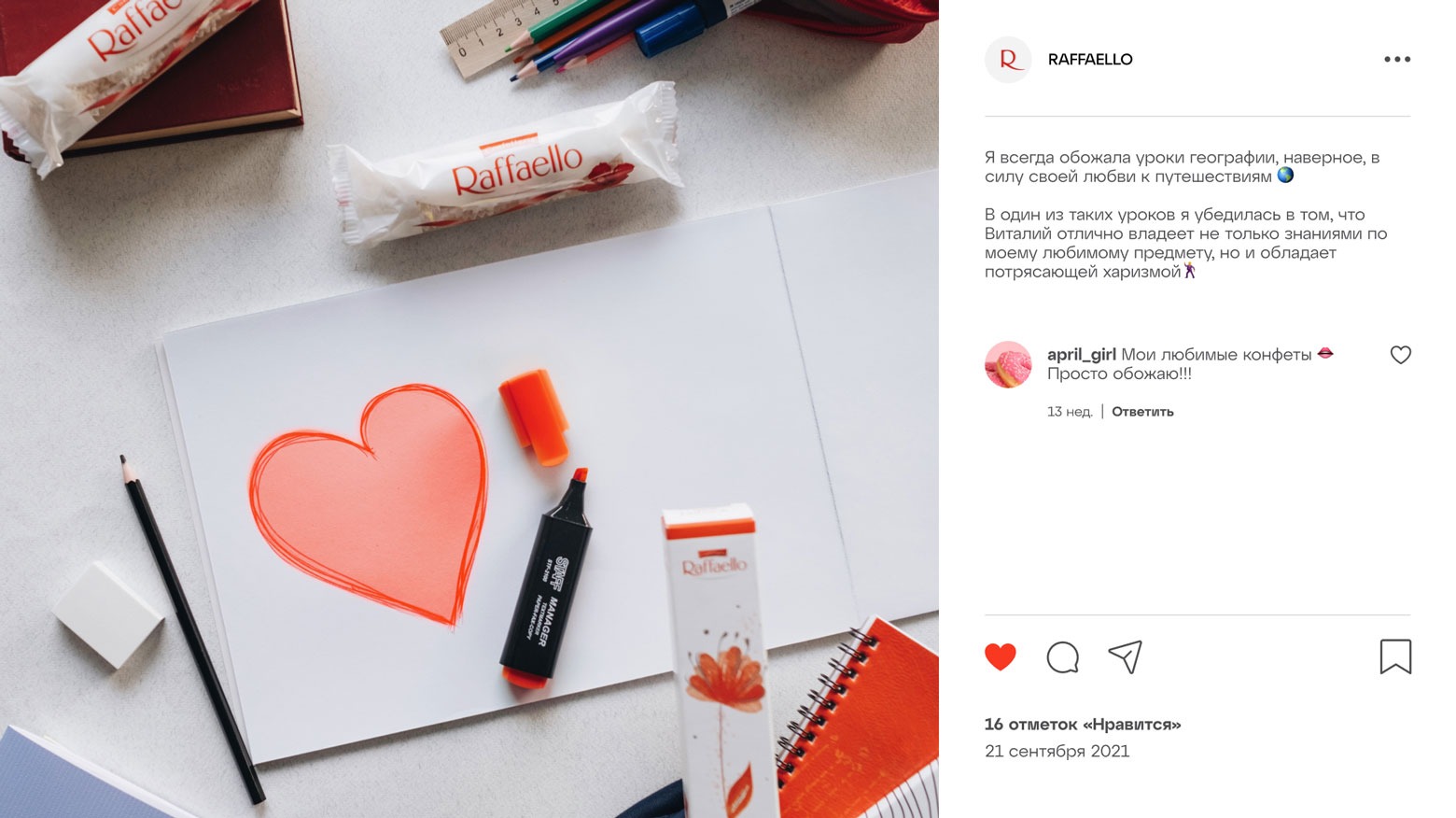Save post with bookmark icon
1456x818 pixels.
pyautogui.click(x=1395, y=656)
